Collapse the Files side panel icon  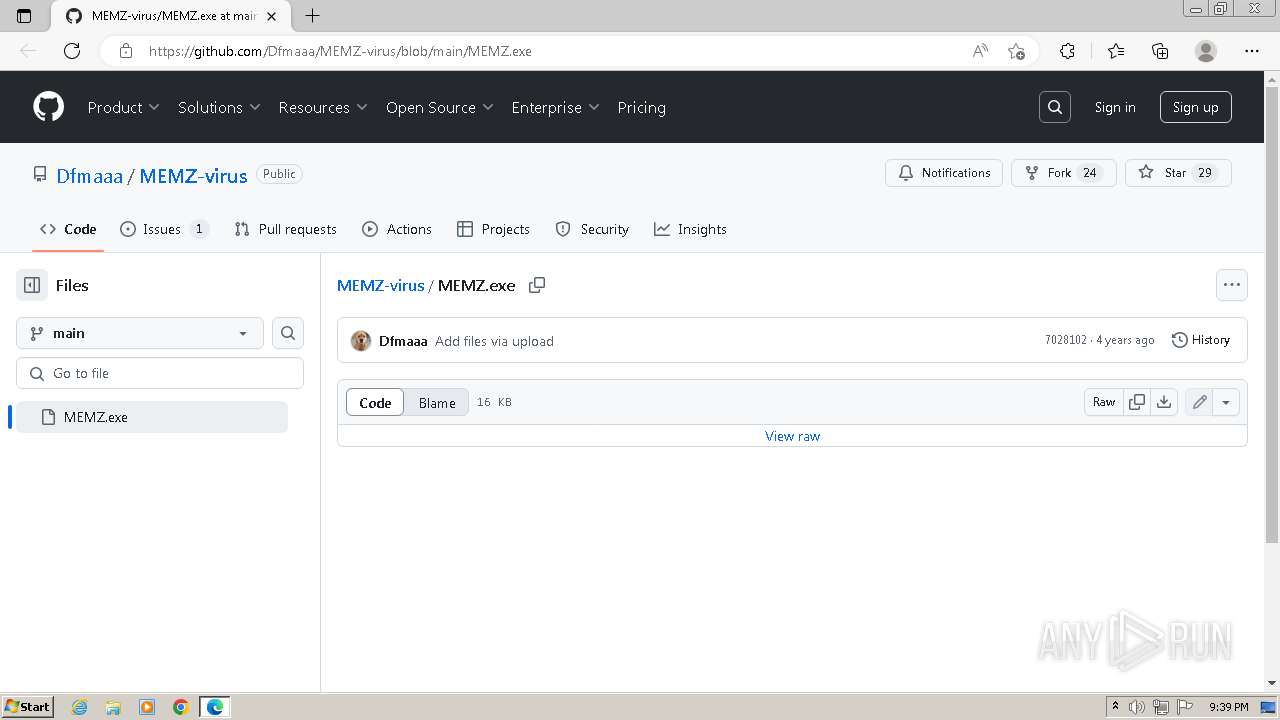32,285
